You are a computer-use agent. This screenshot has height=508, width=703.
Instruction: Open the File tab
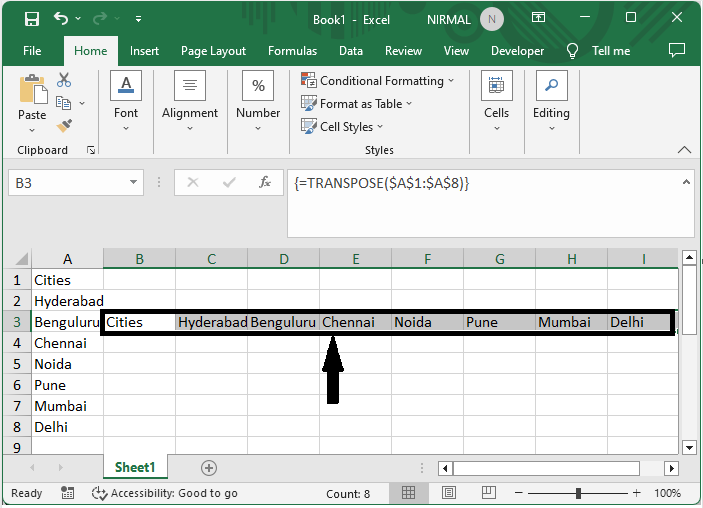(x=32, y=51)
